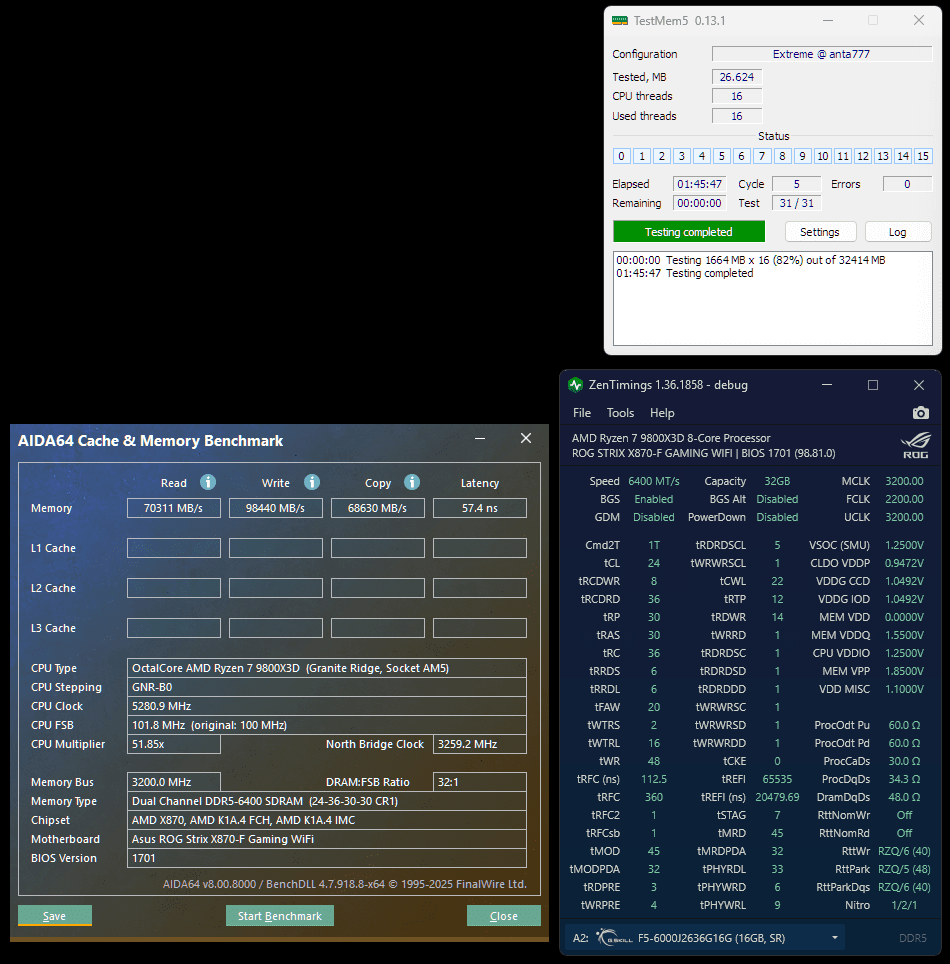Click the VSOC (SMU) value 1.2500V
This screenshot has height=964, width=950.
[x=904, y=545]
